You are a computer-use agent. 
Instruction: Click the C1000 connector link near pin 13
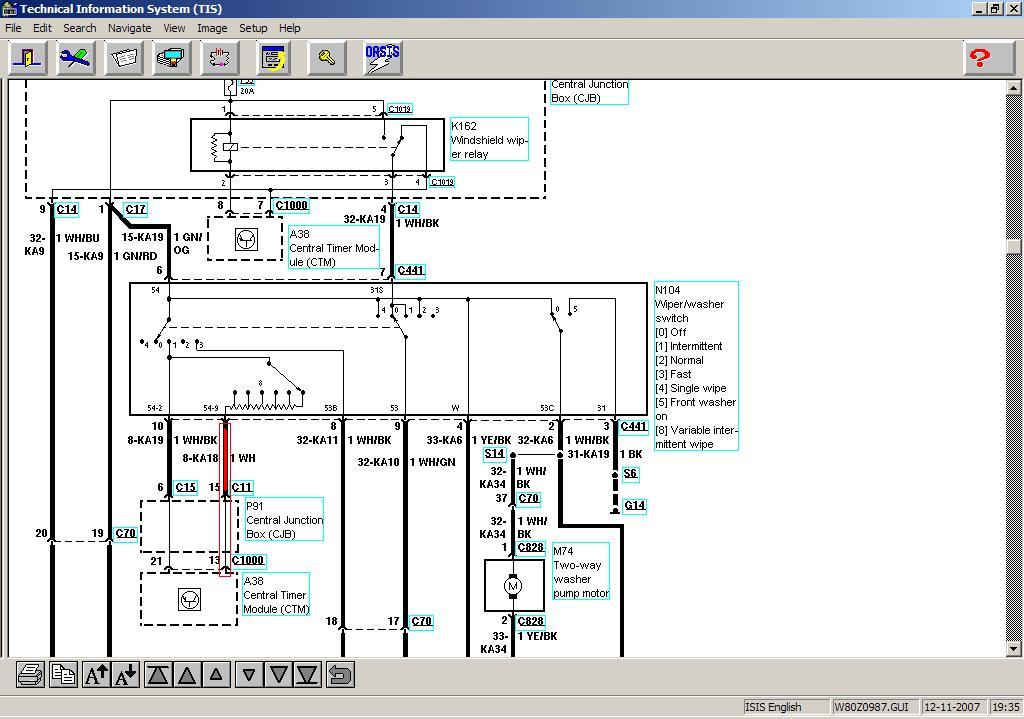[248, 561]
